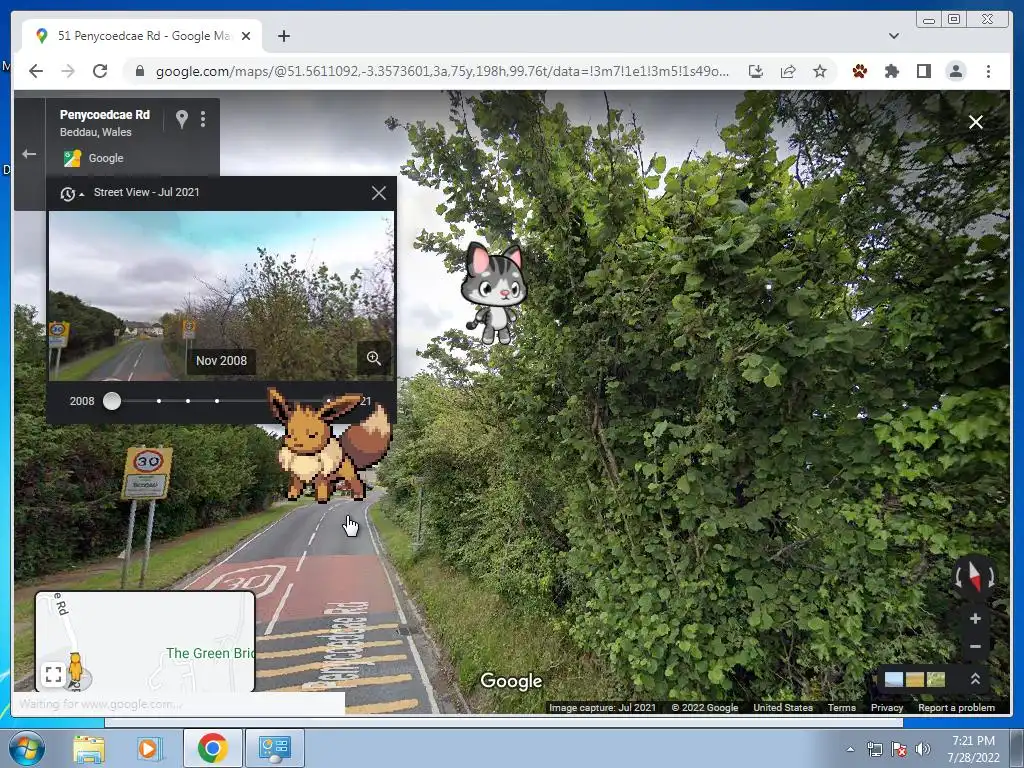1024x768 pixels.
Task: Open the control panel taskbar app
Action: [x=274, y=748]
